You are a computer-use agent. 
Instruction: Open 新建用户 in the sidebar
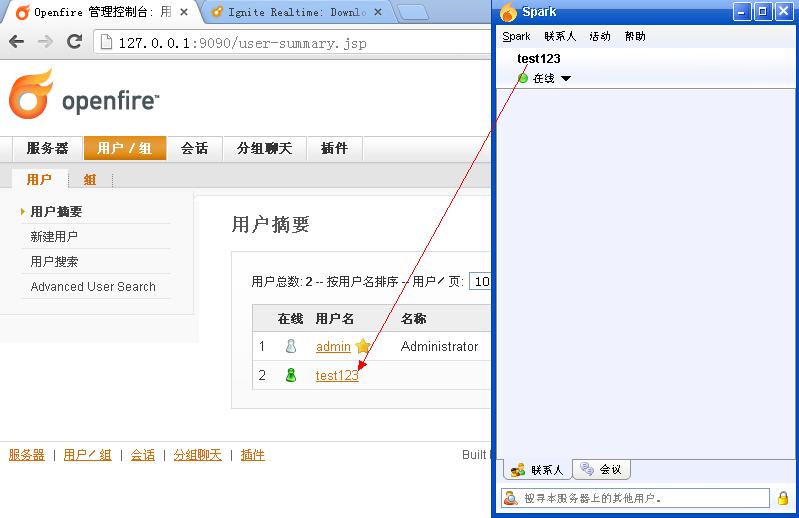coord(54,236)
